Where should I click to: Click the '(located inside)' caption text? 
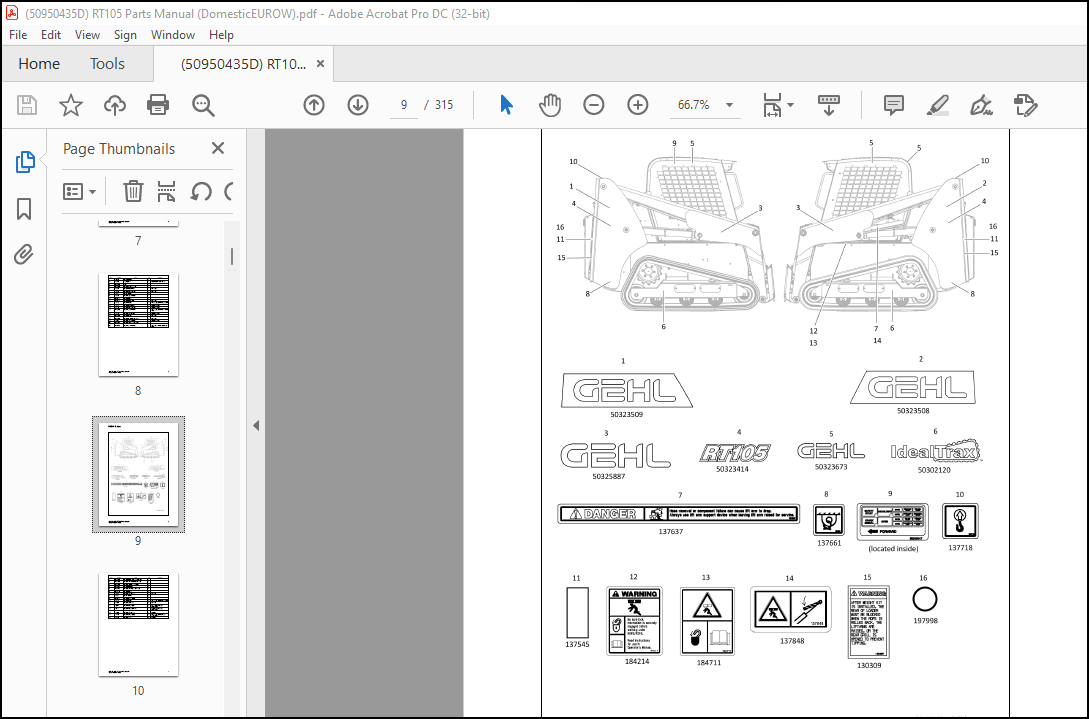coord(893,549)
